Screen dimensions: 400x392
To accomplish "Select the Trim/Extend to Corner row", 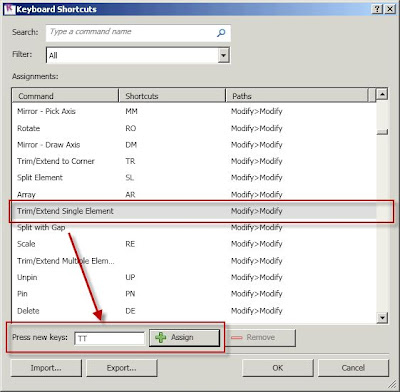I will click(x=194, y=161).
